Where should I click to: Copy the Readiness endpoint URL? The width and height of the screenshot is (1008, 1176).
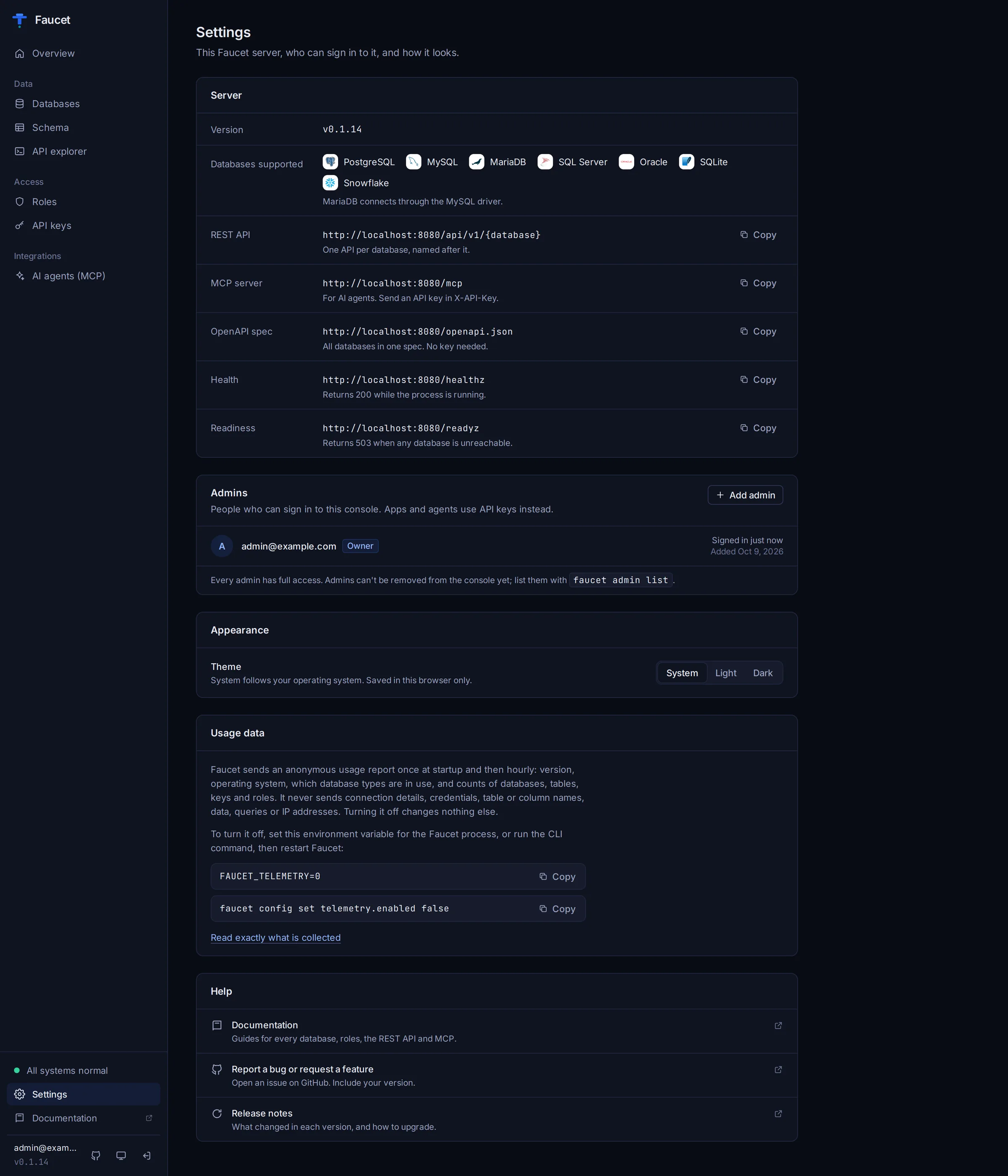coord(758,428)
